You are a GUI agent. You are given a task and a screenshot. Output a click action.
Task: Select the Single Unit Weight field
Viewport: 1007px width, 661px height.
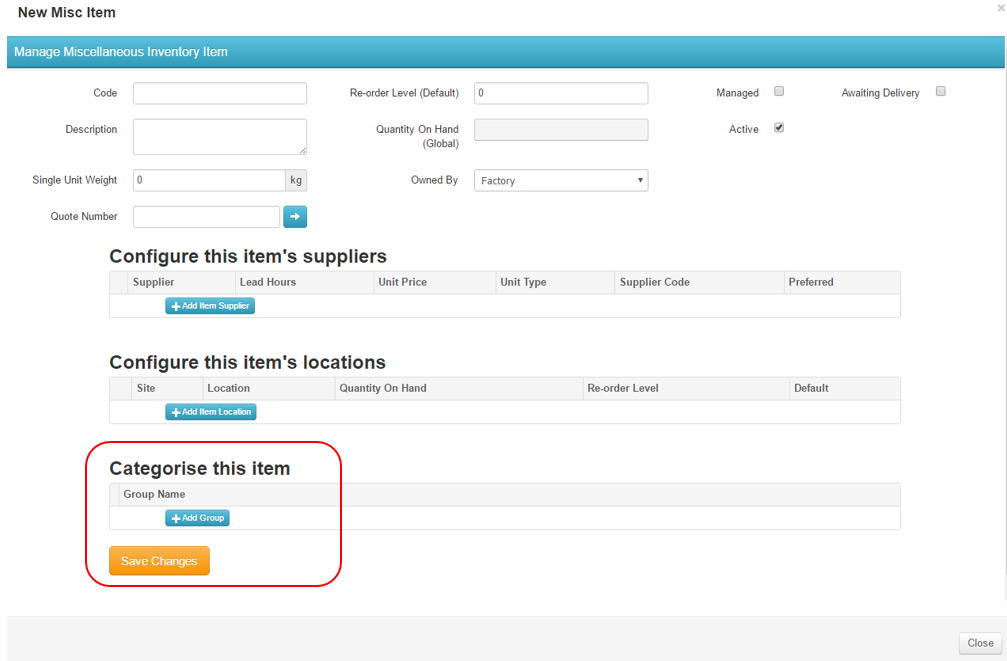(209, 181)
